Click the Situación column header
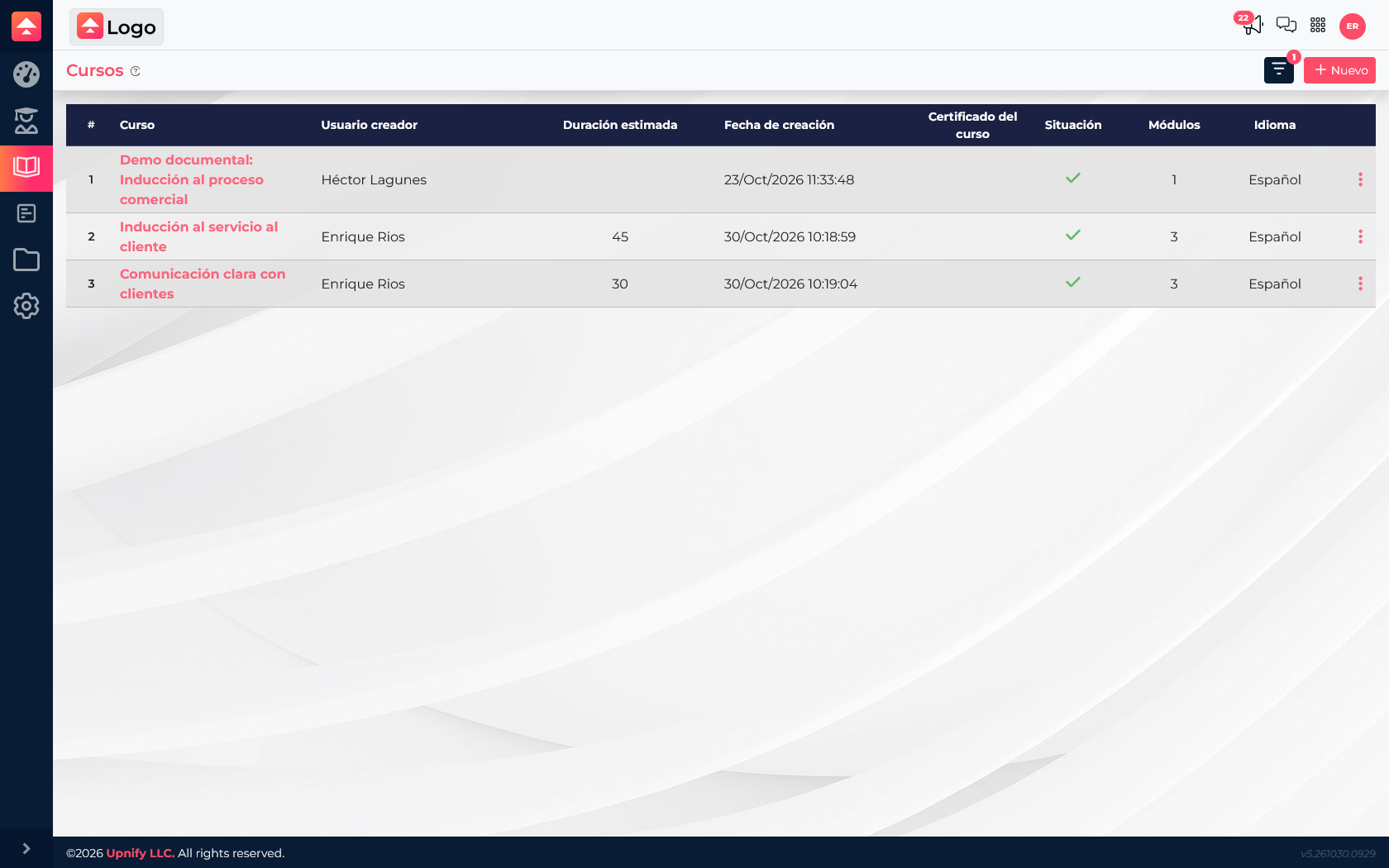Image resolution: width=1389 pixels, height=868 pixels. tap(1073, 125)
